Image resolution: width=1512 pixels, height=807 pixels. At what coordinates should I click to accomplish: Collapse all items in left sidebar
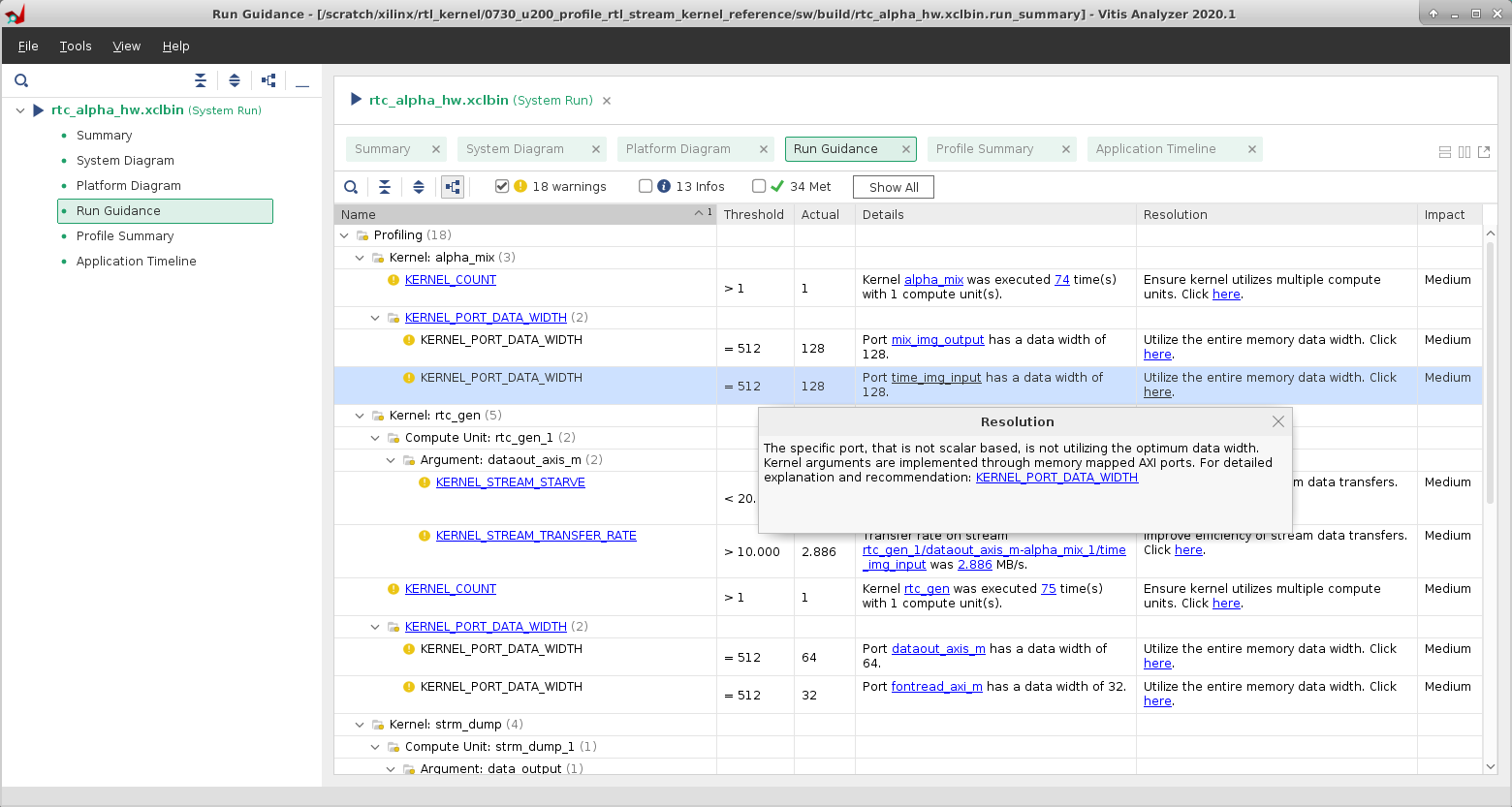(201, 81)
